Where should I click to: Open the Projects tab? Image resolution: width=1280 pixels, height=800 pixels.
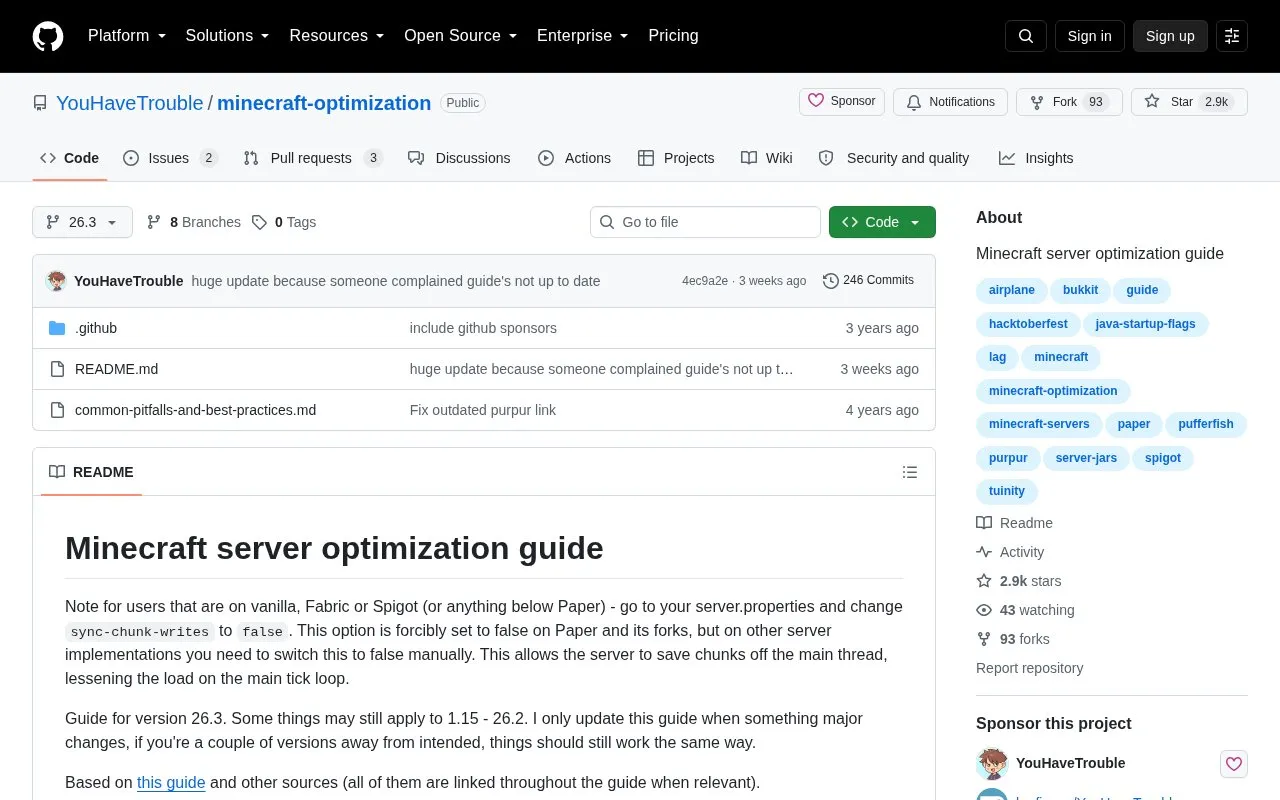[676, 158]
